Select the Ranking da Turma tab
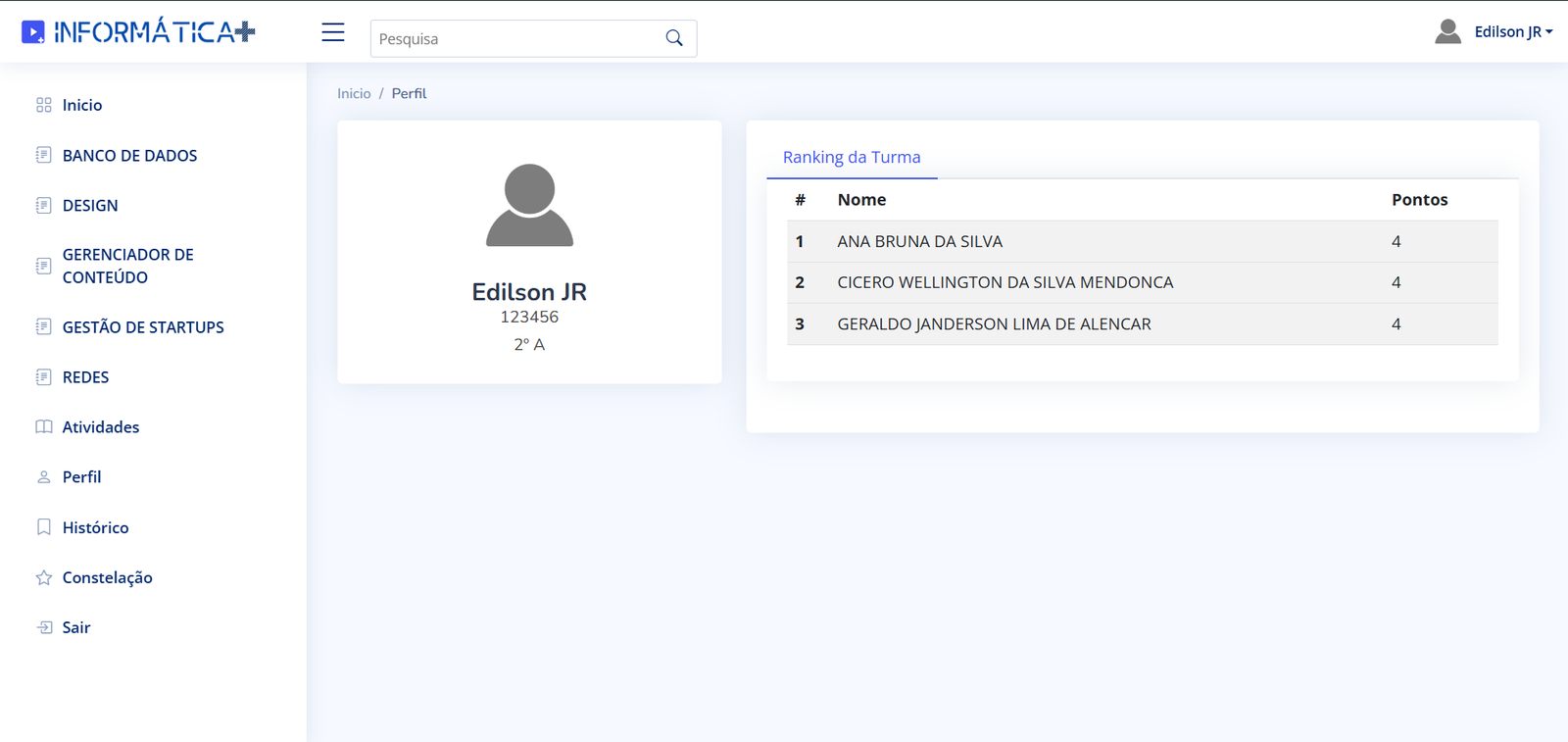 pos(852,157)
